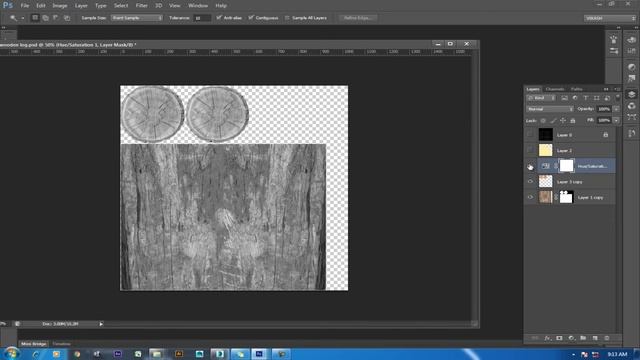The image size is (640, 360).
Task: Click the Opacity value field
Action: point(604,109)
